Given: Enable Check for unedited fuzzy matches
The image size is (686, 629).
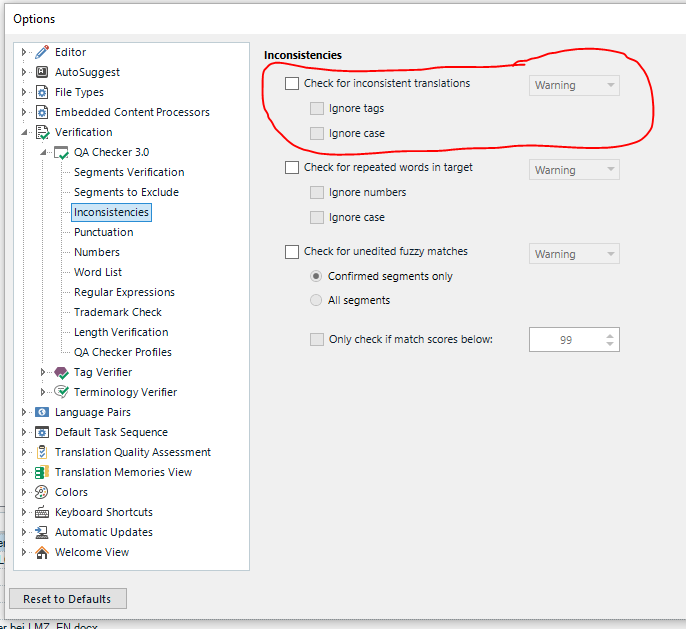Looking at the screenshot, I should click(x=292, y=252).
